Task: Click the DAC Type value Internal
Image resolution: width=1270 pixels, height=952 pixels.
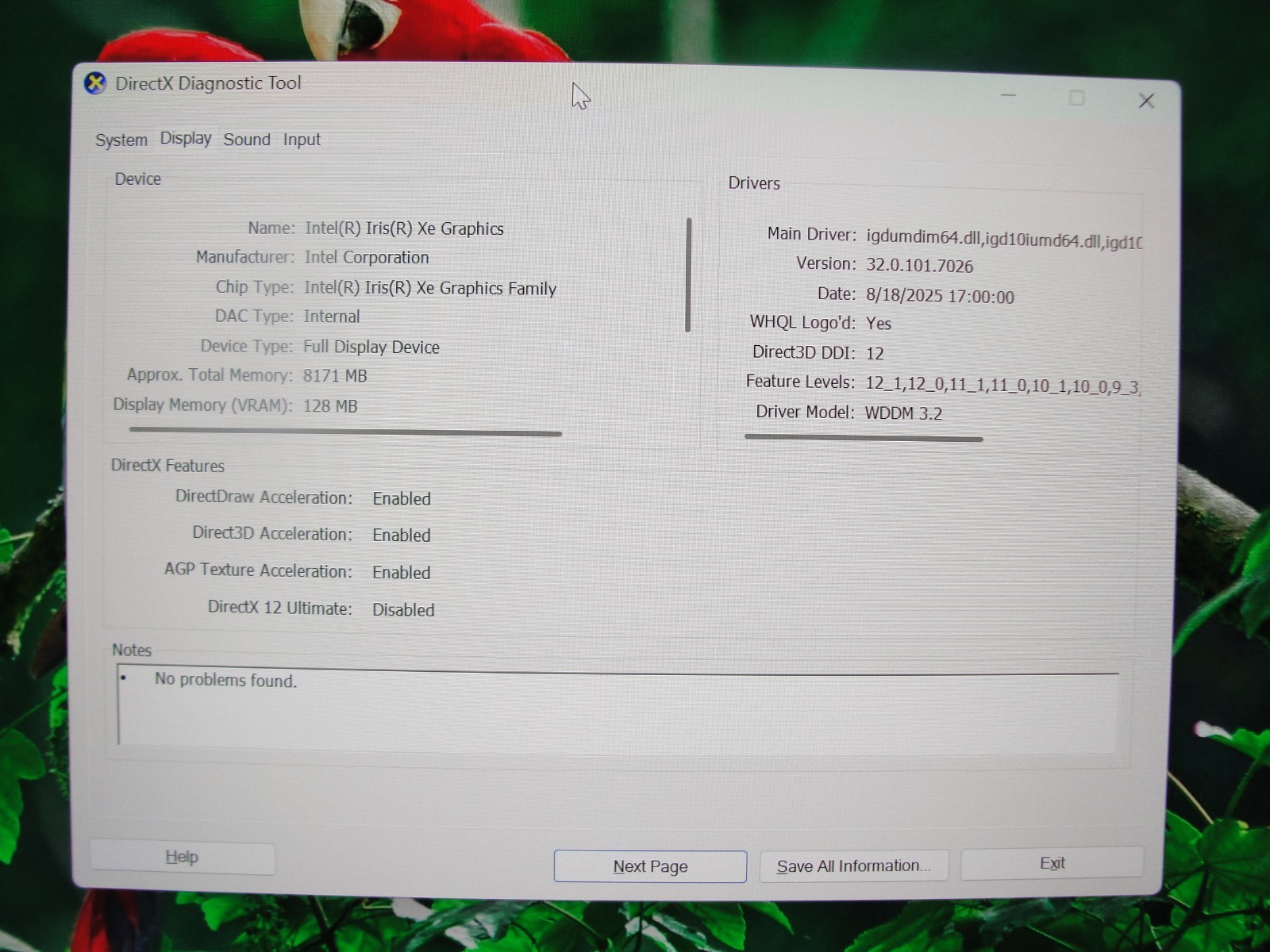Action: tap(332, 317)
